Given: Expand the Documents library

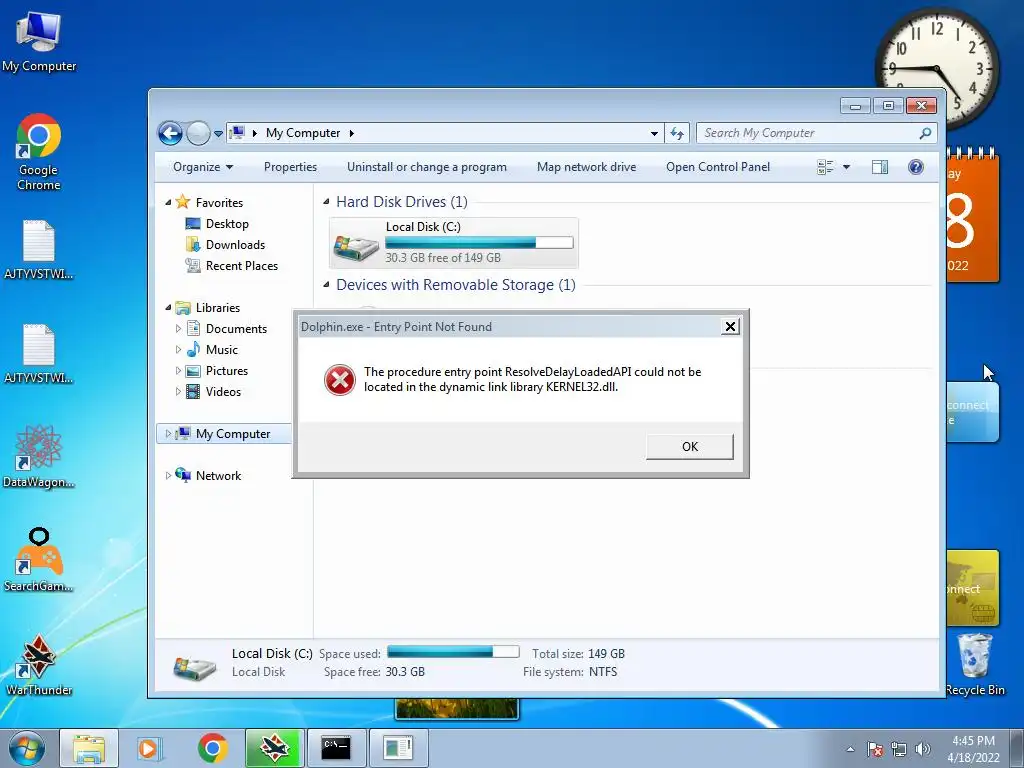Looking at the screenshot, I should [178, 328].
